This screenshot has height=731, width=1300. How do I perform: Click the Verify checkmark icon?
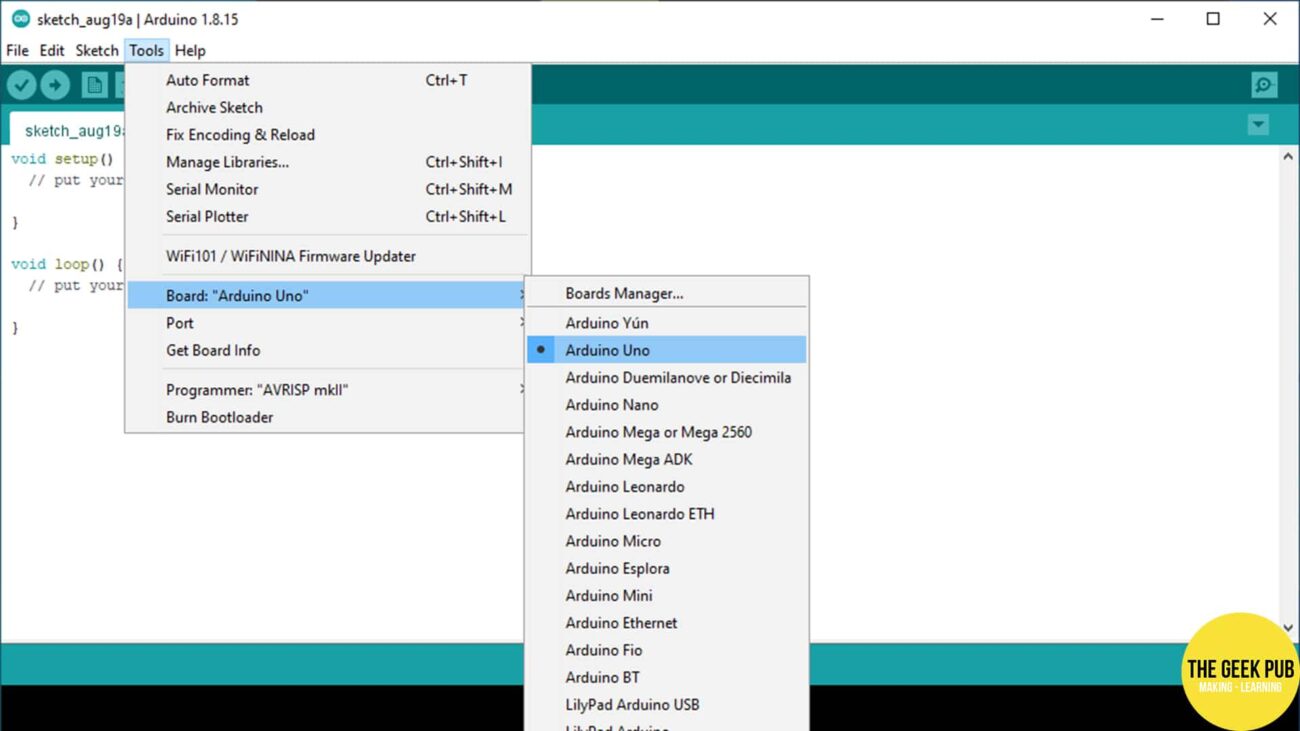click(21, 84)
